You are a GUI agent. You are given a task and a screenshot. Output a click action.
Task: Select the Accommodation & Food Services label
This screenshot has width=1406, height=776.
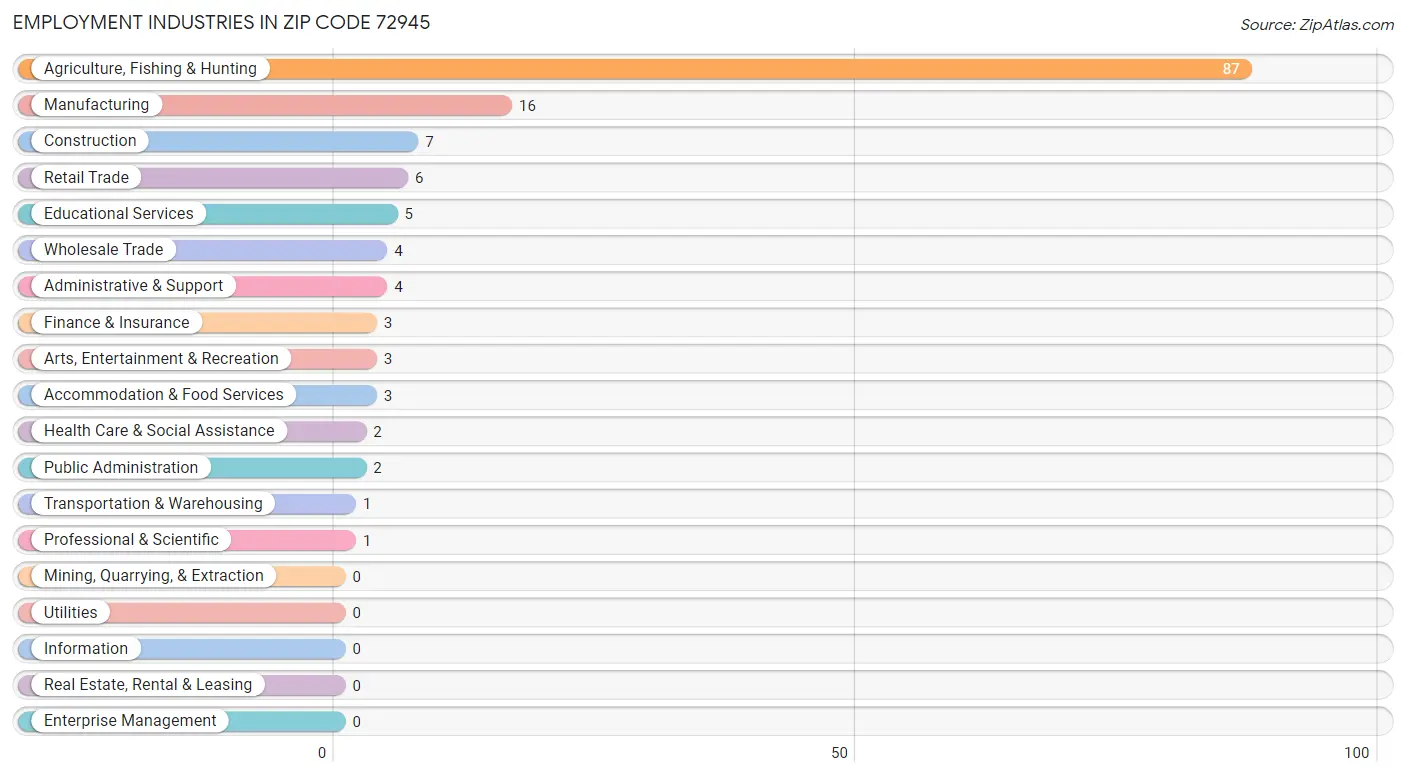(164, 395)
